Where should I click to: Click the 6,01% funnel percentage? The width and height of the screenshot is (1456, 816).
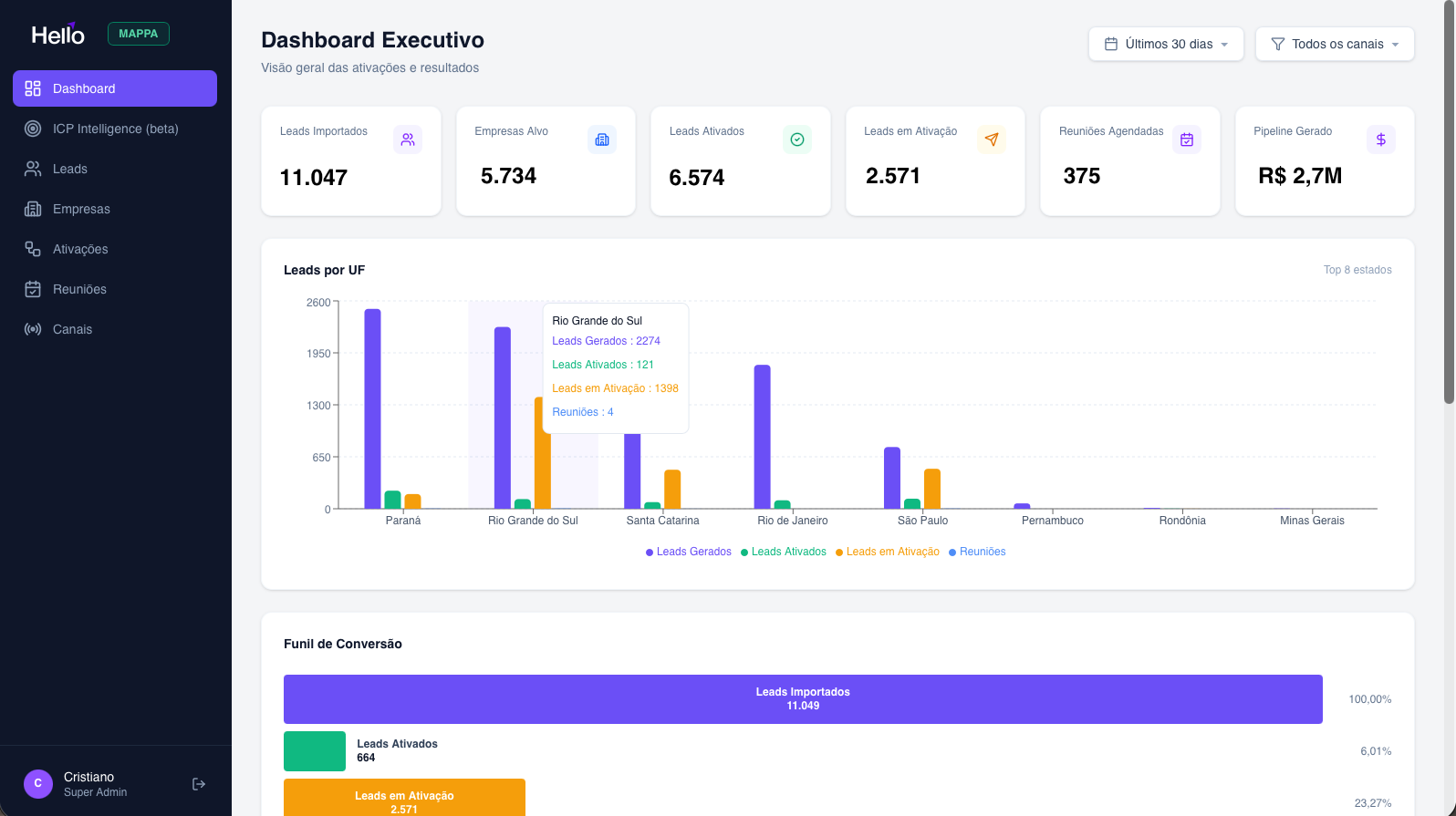tap(1376, 751)
